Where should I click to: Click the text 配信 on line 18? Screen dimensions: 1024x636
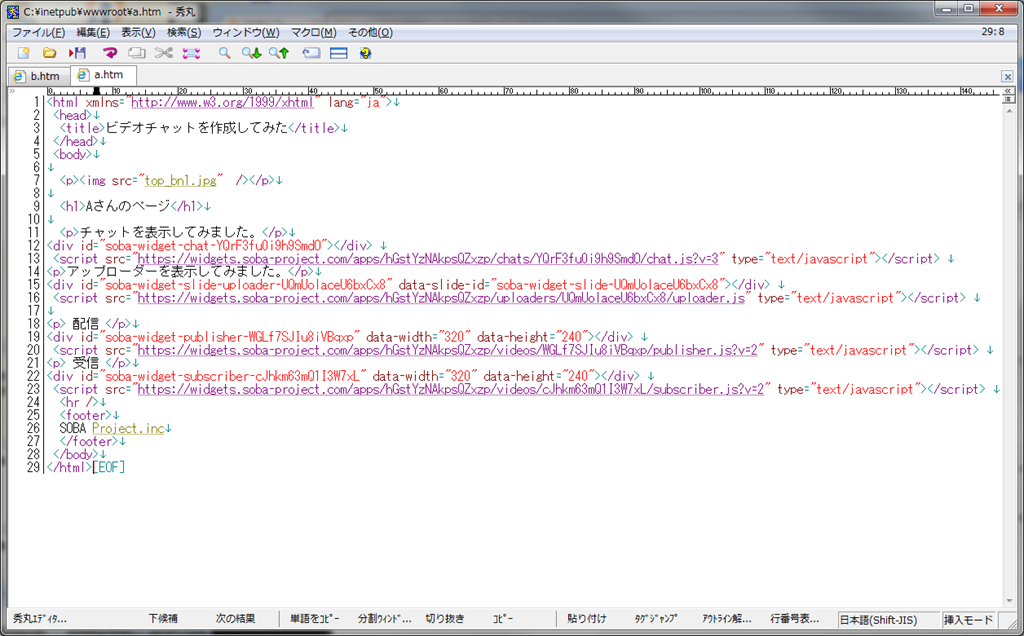(x=86, y=324)
